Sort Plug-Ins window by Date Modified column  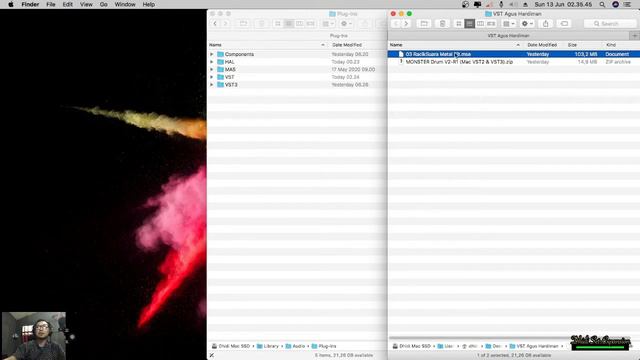coord(347,45)
